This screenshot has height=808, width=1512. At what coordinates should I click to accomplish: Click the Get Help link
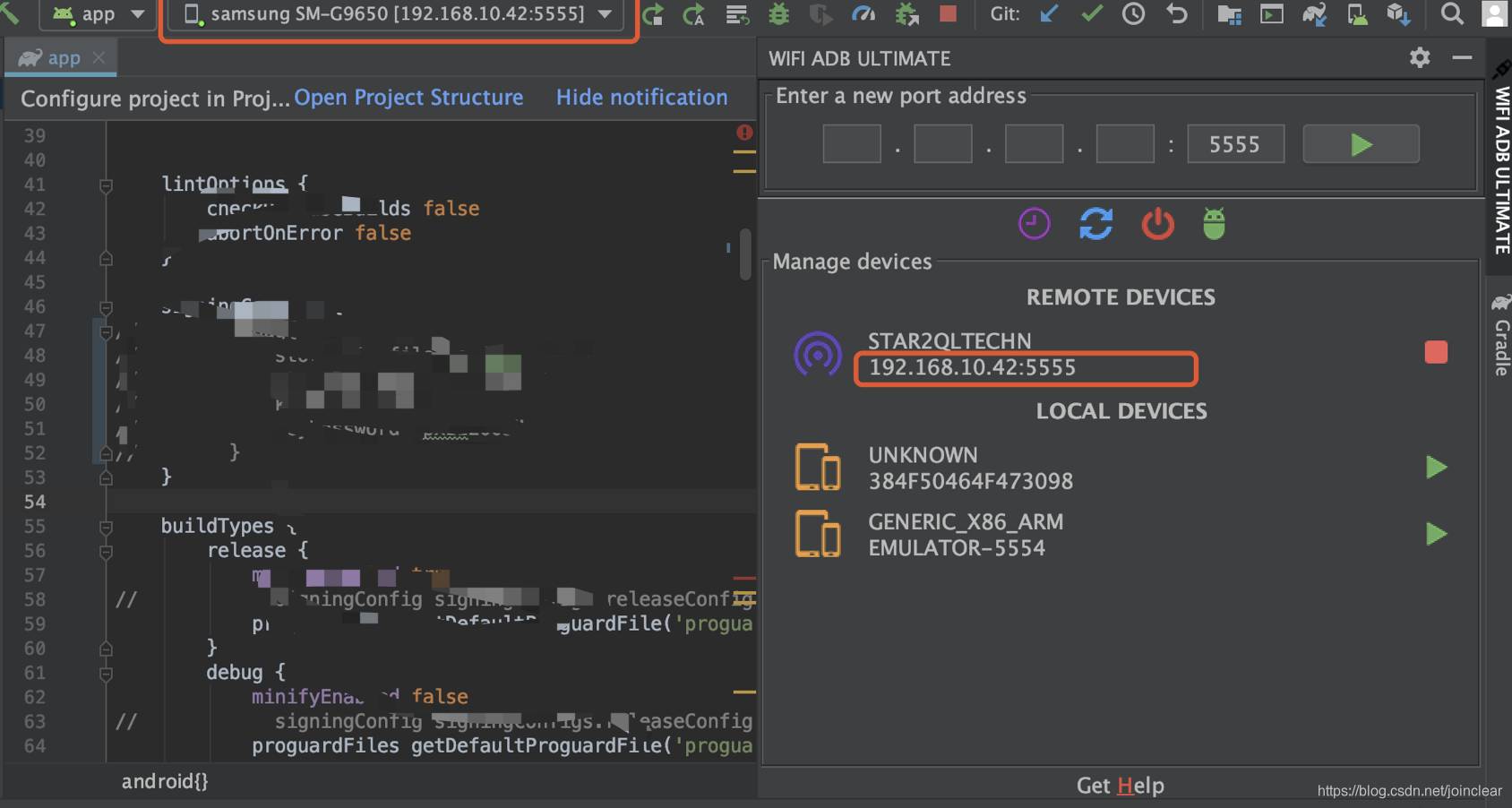click(x=1120, y=786)
